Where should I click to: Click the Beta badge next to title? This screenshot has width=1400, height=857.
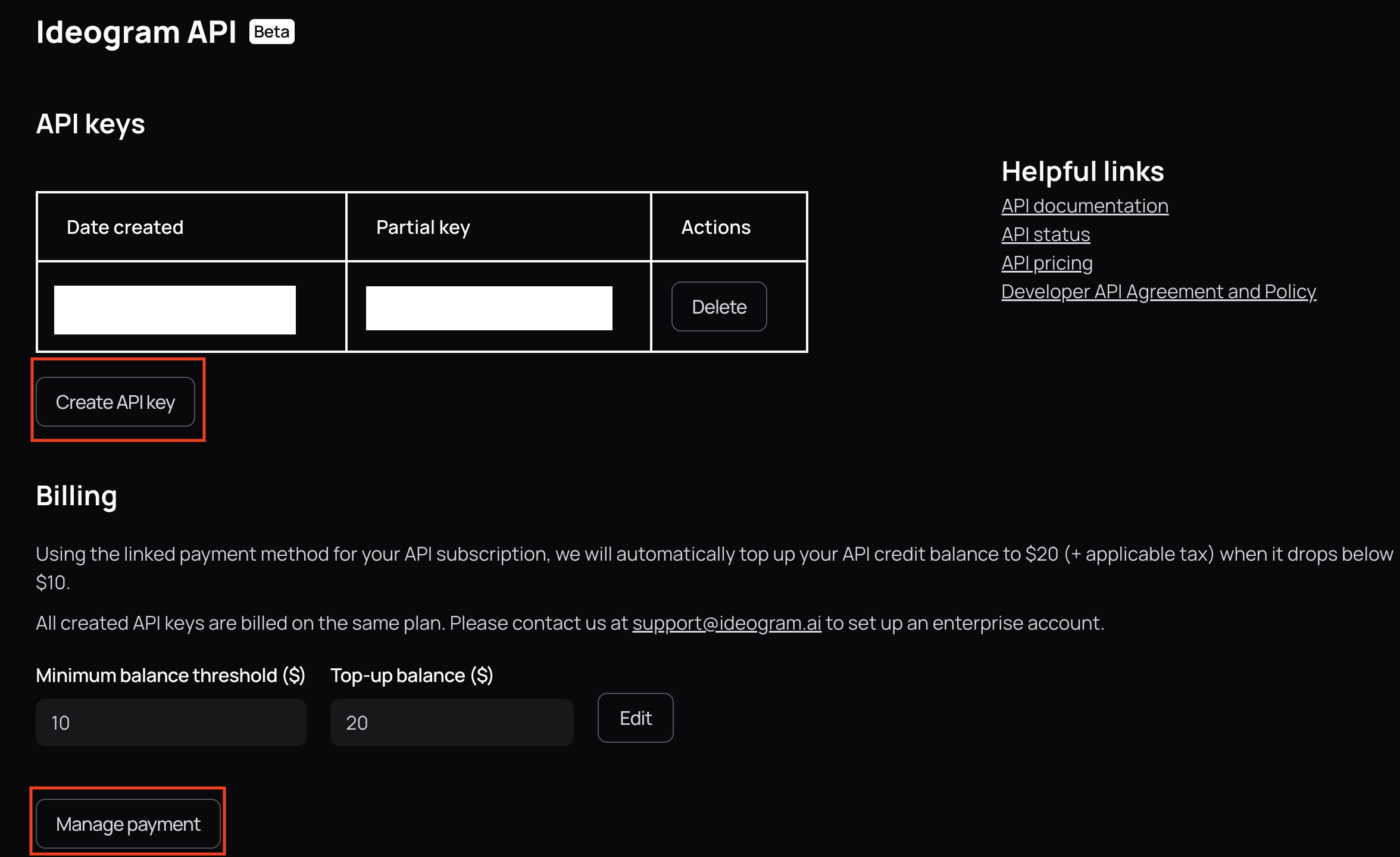pos(271,32)
